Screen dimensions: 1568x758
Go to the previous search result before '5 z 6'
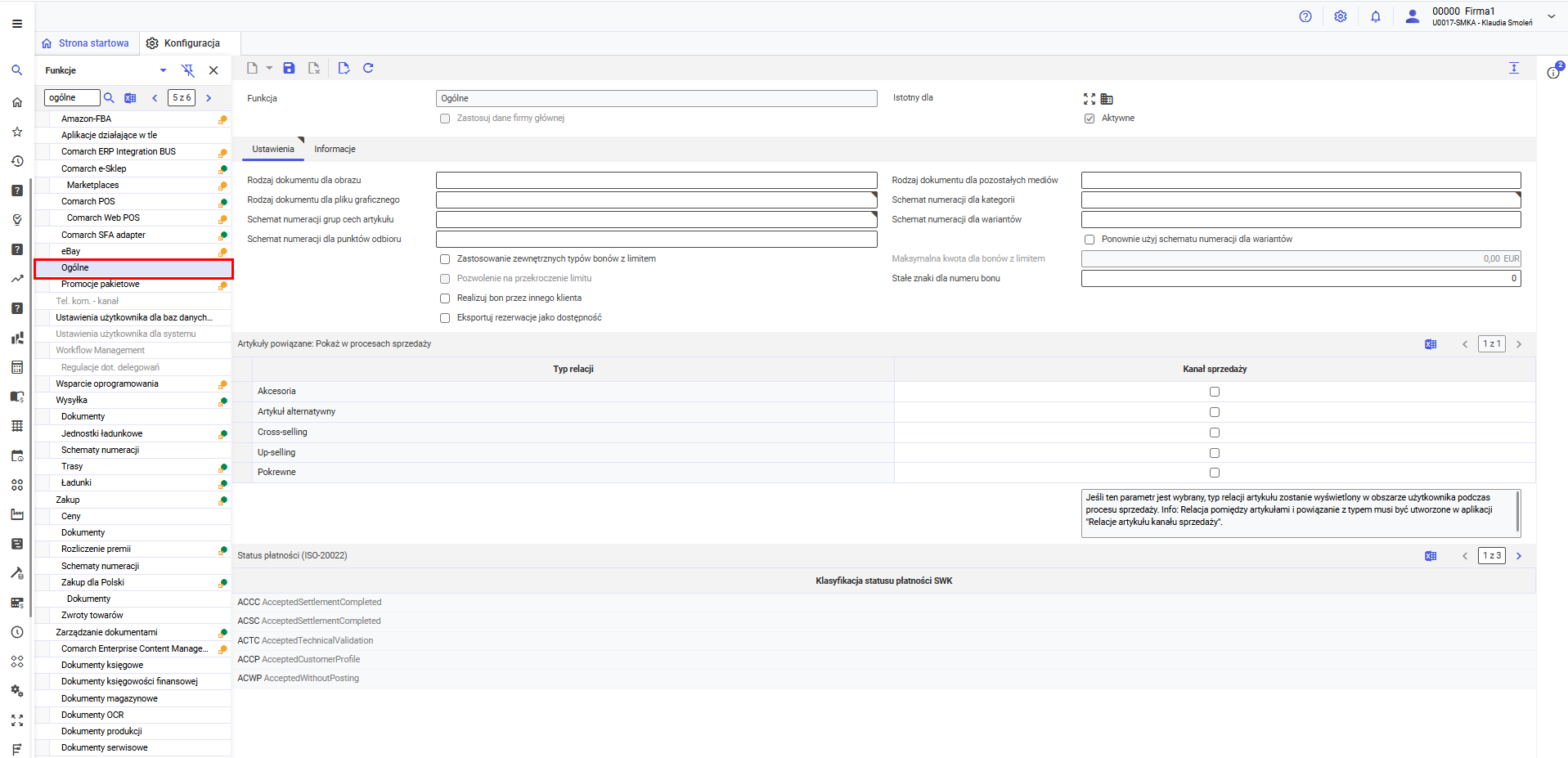click(155, 98)
